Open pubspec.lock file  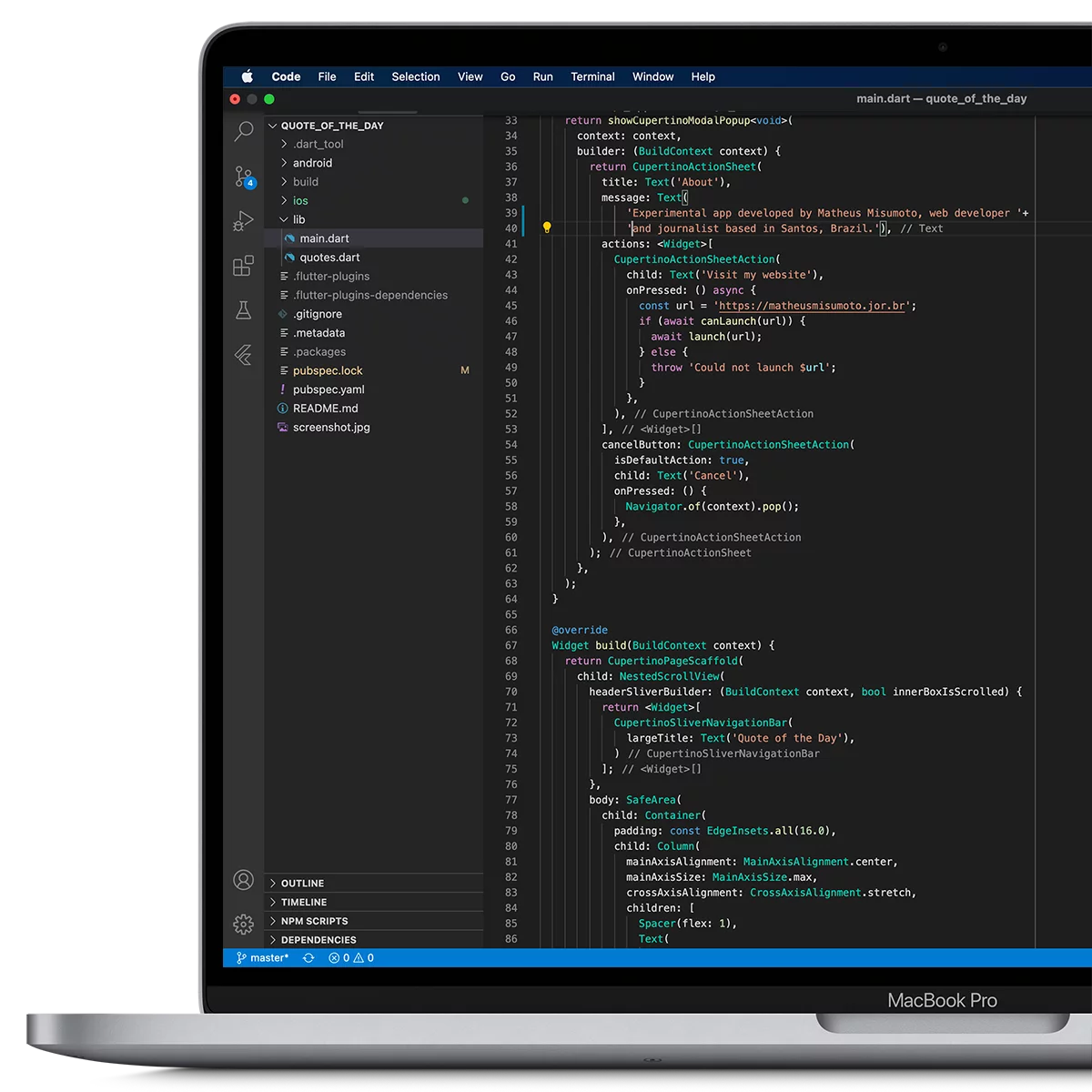373,370
